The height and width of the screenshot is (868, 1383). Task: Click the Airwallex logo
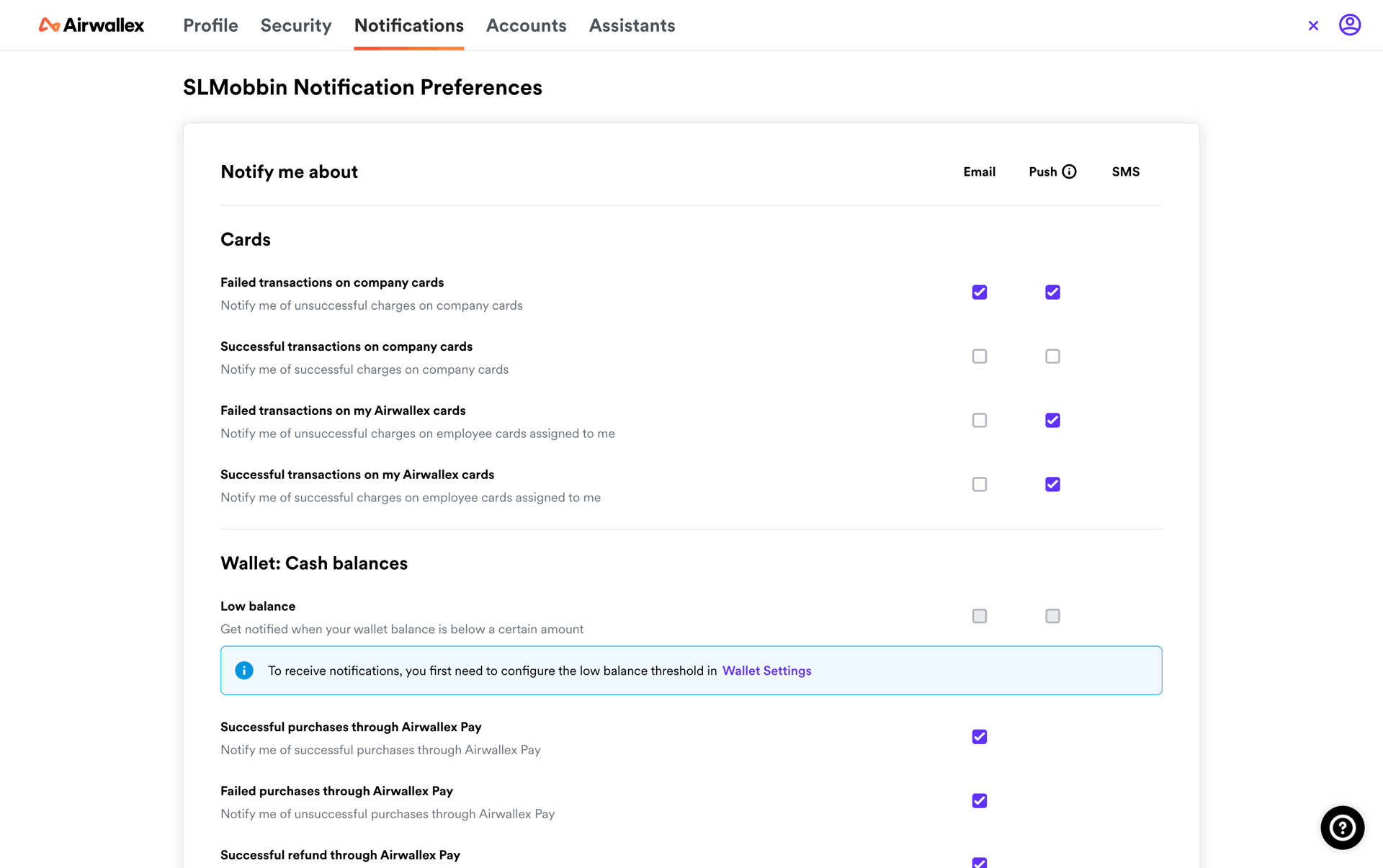[91, 25]
